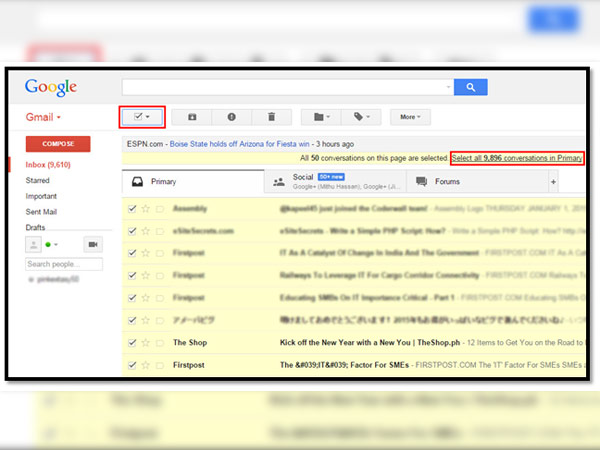600x450 pixels.
Task: Uncheck the eSiteSecrets.com email checkbox
Action: click(x=132, y=231)
